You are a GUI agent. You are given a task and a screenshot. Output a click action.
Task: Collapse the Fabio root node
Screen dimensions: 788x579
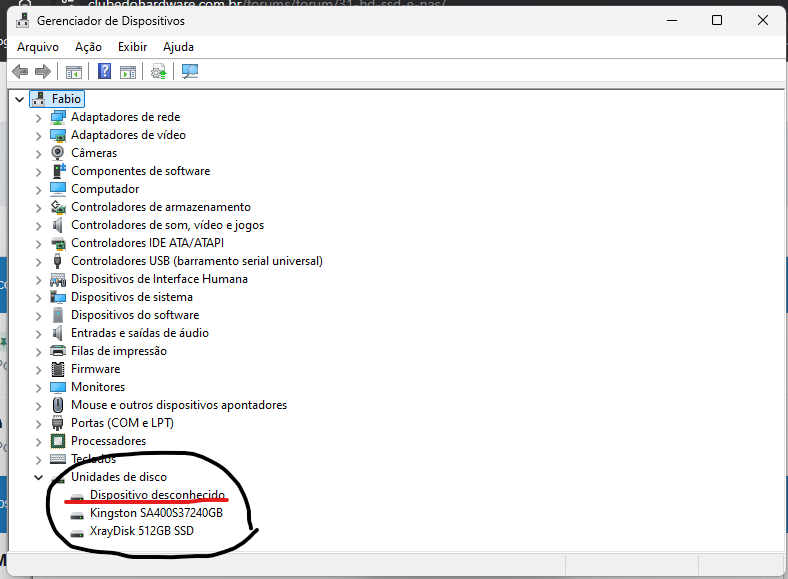(x=20, y=99)
